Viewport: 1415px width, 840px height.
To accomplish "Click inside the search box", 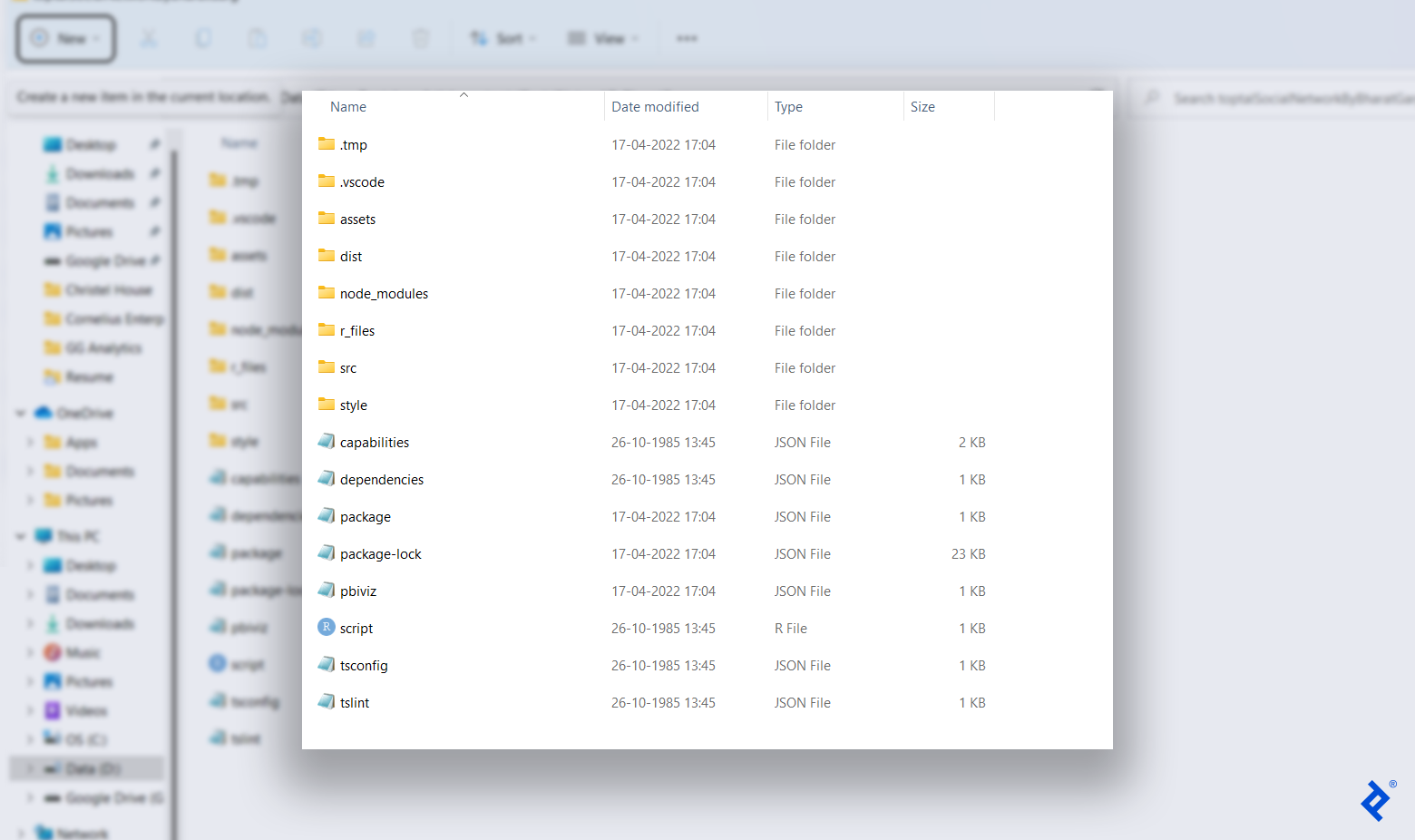I will pyautogui.click(x=1270, y=98).
